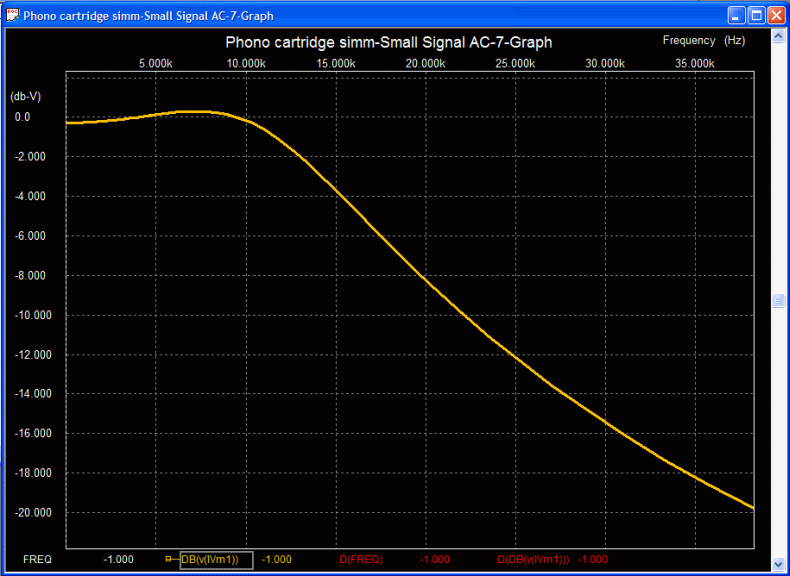
Task: Click the vertical scrollbar thumb
Action: (778, 300)
